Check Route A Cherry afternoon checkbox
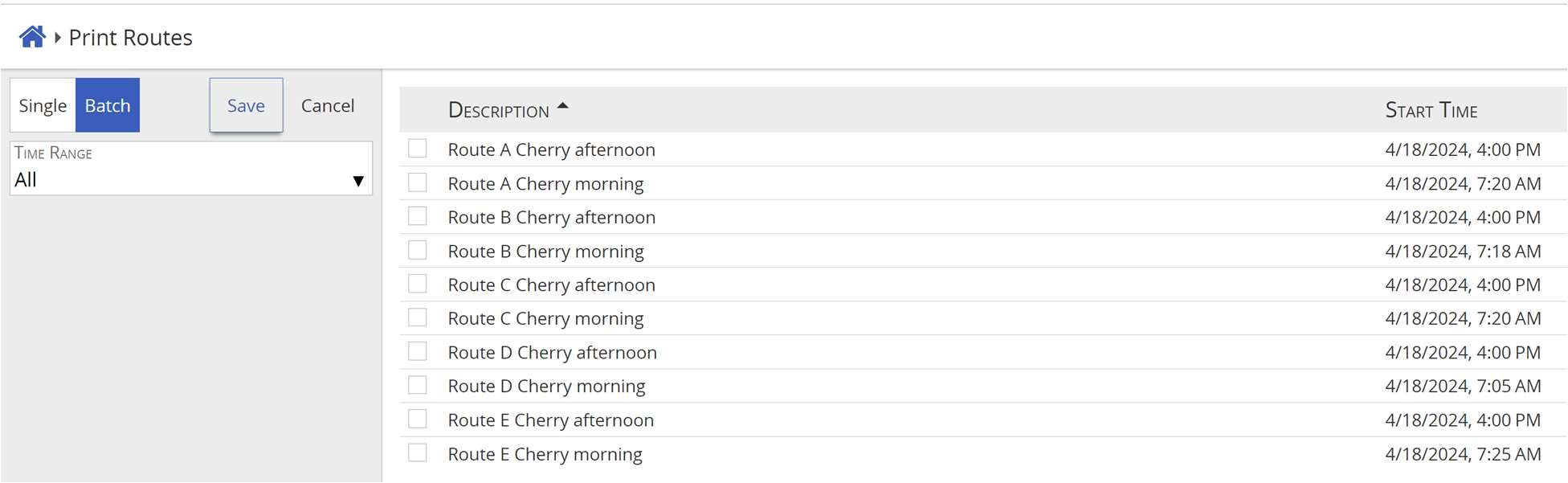Screen dimensions: 1568x483 point(418,149)
